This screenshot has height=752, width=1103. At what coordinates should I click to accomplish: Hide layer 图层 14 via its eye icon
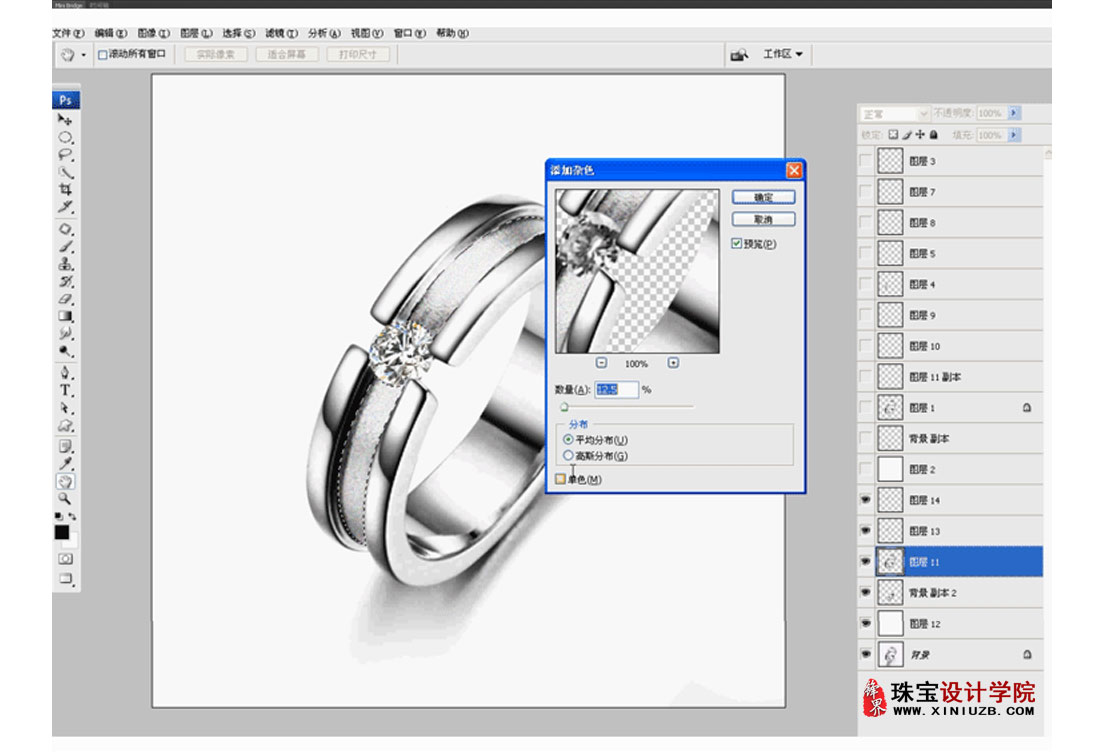(865, 500)
